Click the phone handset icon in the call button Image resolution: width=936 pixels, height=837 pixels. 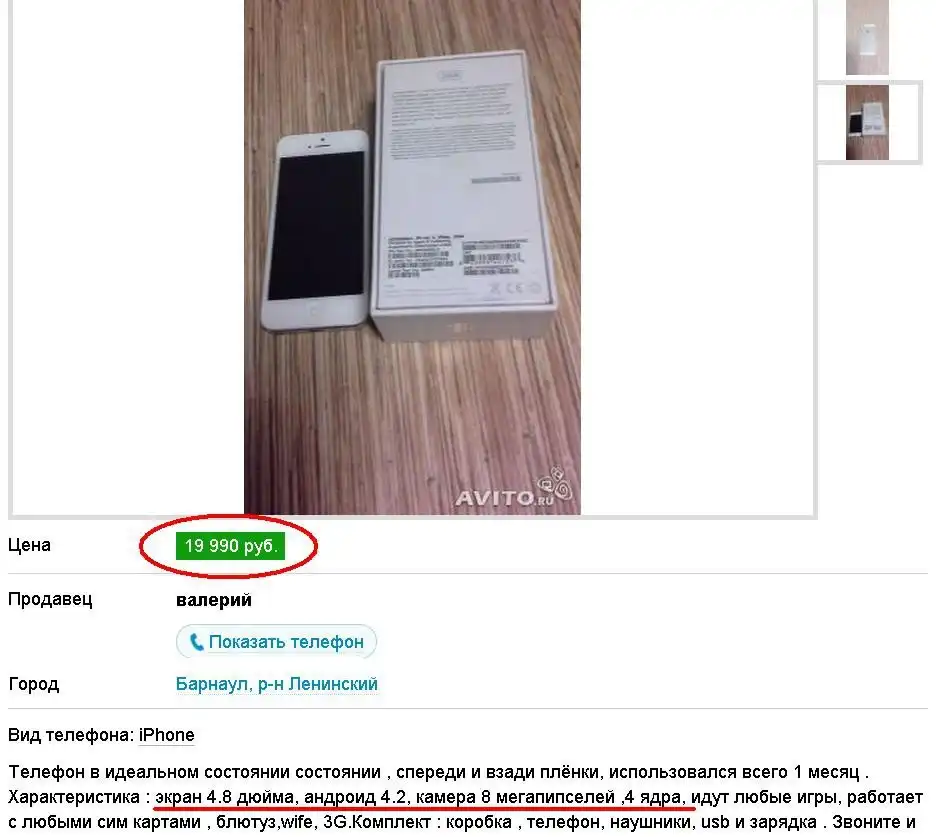[x=196, y=642]
